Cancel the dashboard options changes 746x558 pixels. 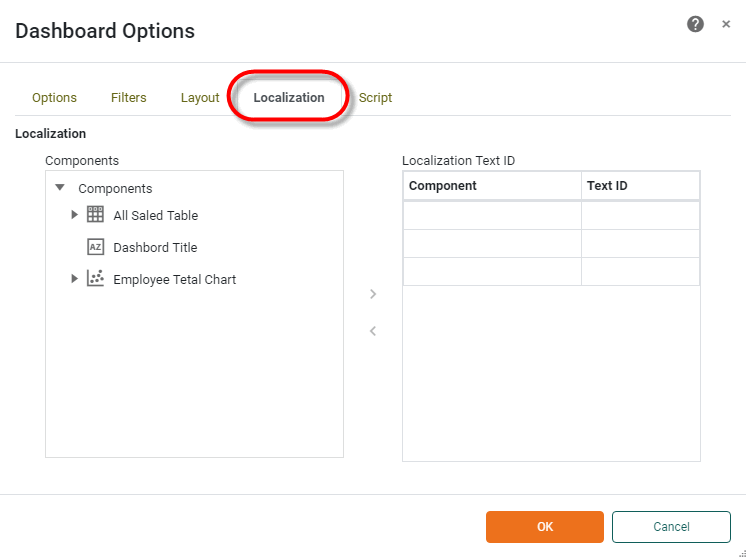[x=671, y=527]
